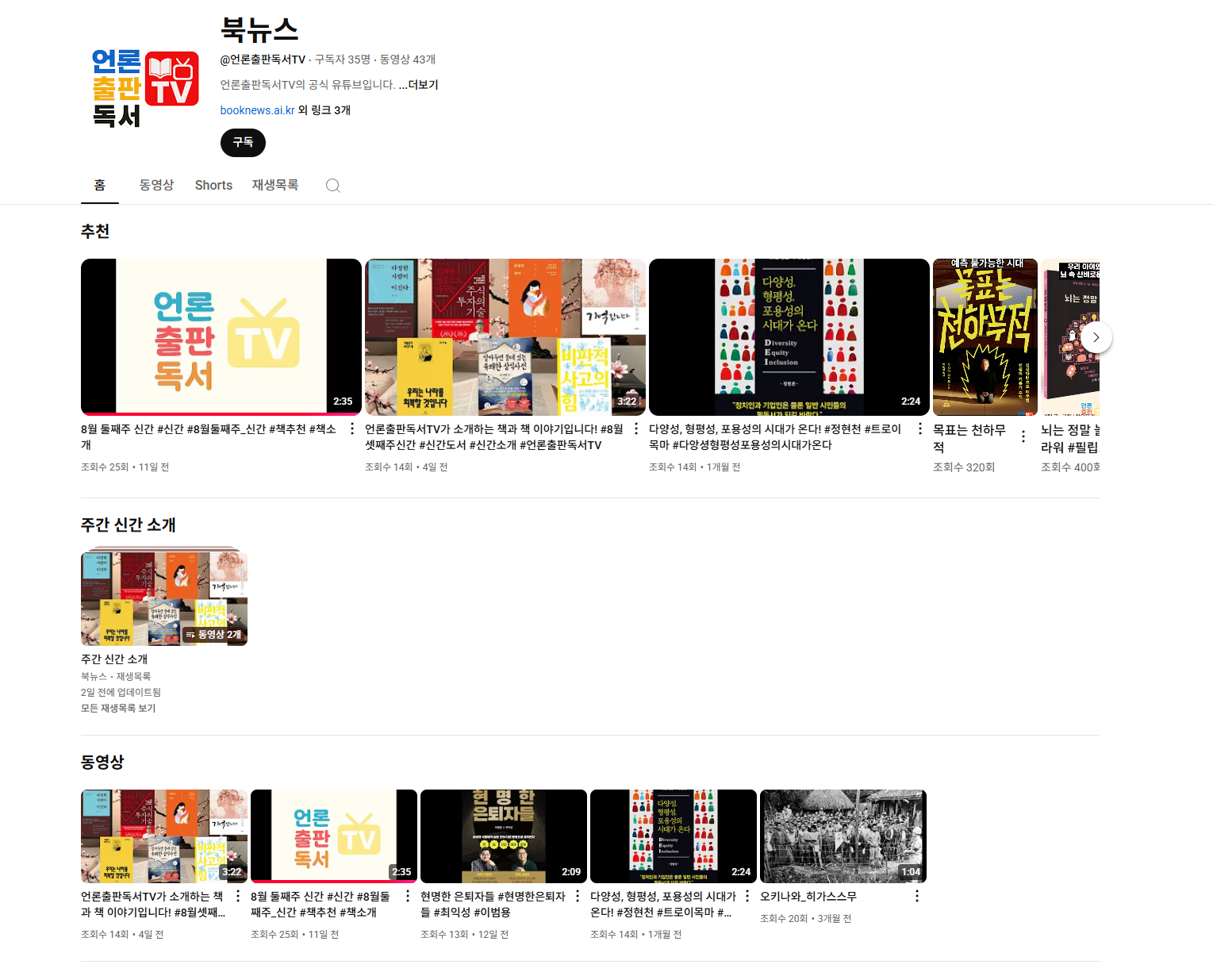Open channel search using the magnifying glass icon
Image resolution: width=1213 pixels, height=980 pixels.
click(332, 185)
